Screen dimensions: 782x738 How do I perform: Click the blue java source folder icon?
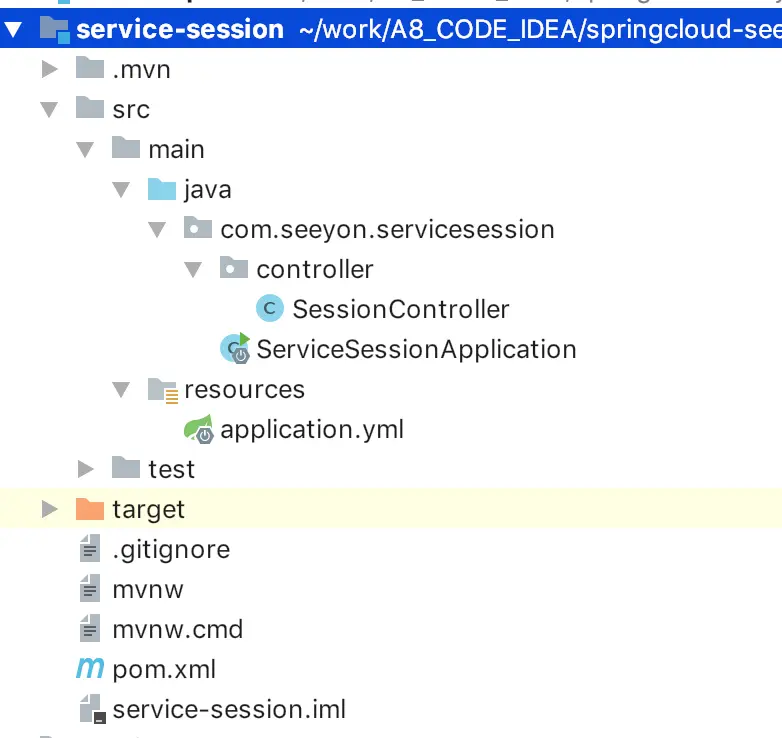[162, 189]
